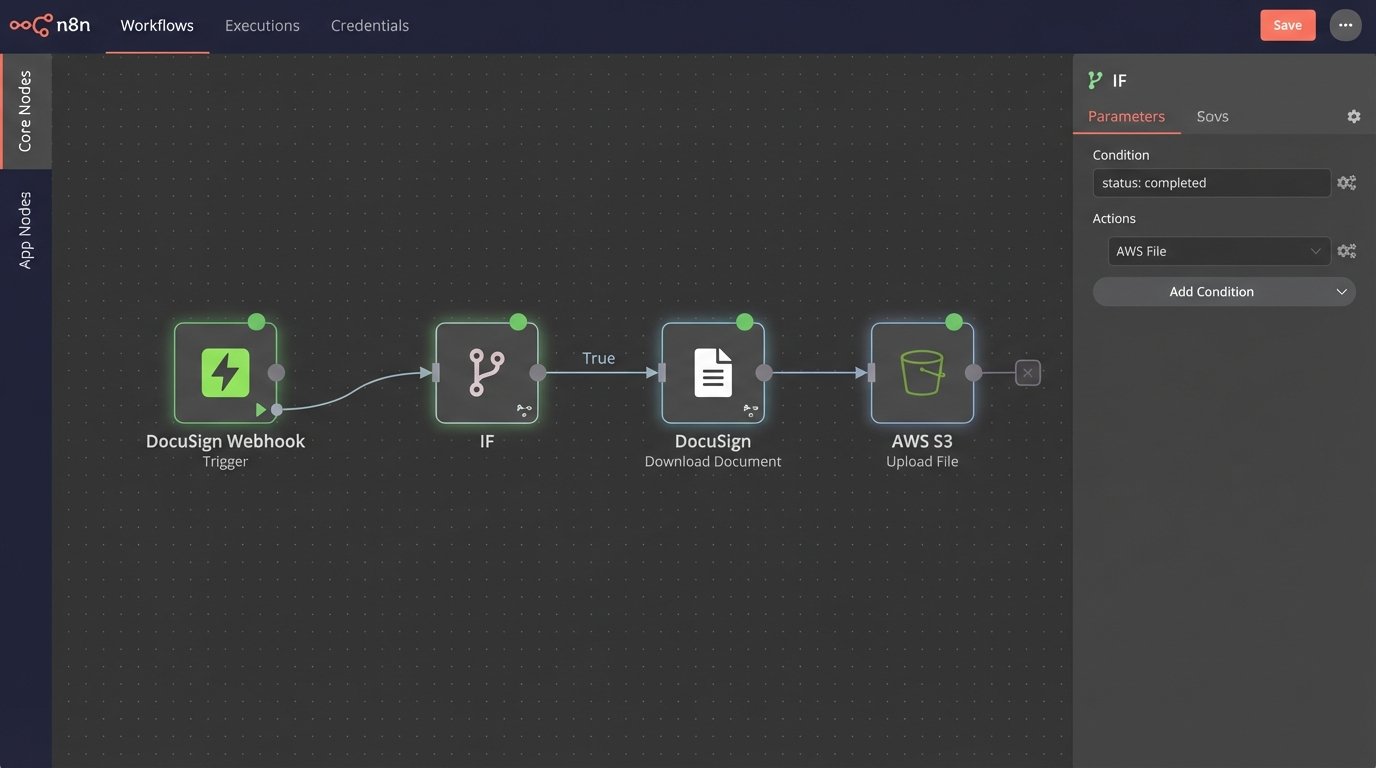Click the IF branch icon on the canvas node
The height and width of the screenshot is (768, 1376).
(486, 371)
